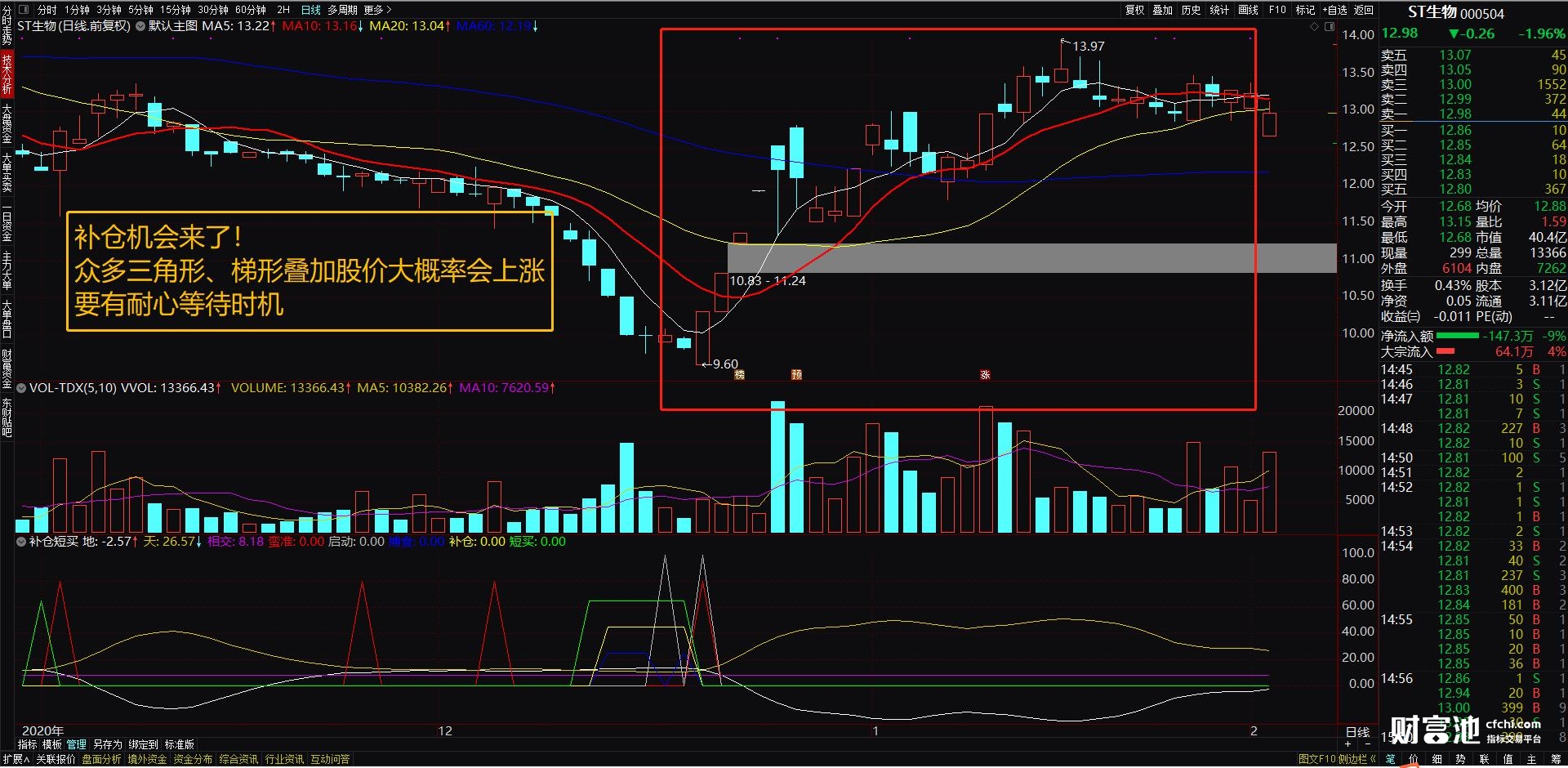Open the main chart settings circle icon
The width and height of the screenshot is (1568, 768).
140,26
